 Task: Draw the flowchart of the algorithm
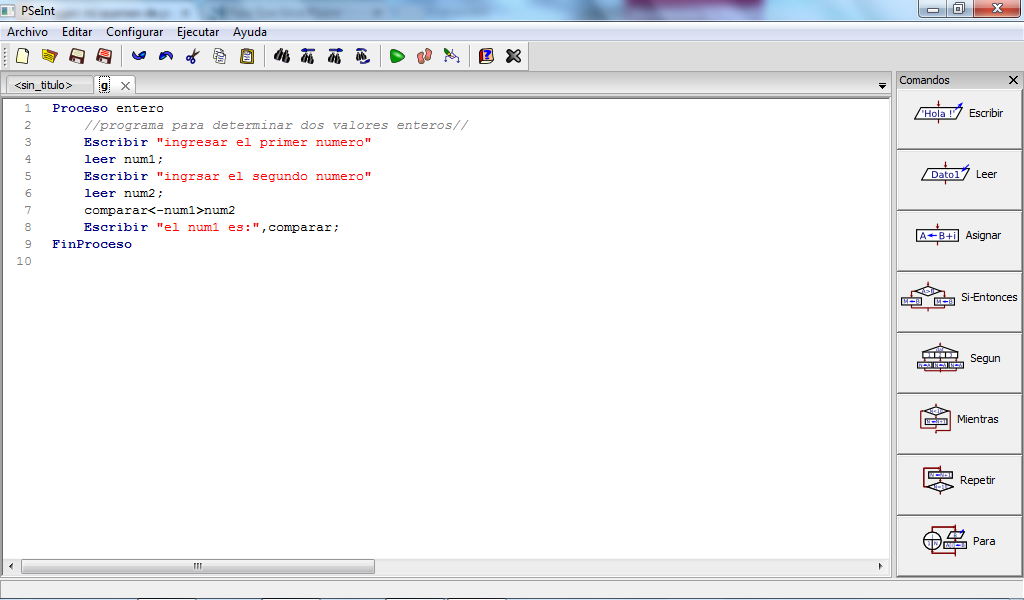tap(450, 56)
